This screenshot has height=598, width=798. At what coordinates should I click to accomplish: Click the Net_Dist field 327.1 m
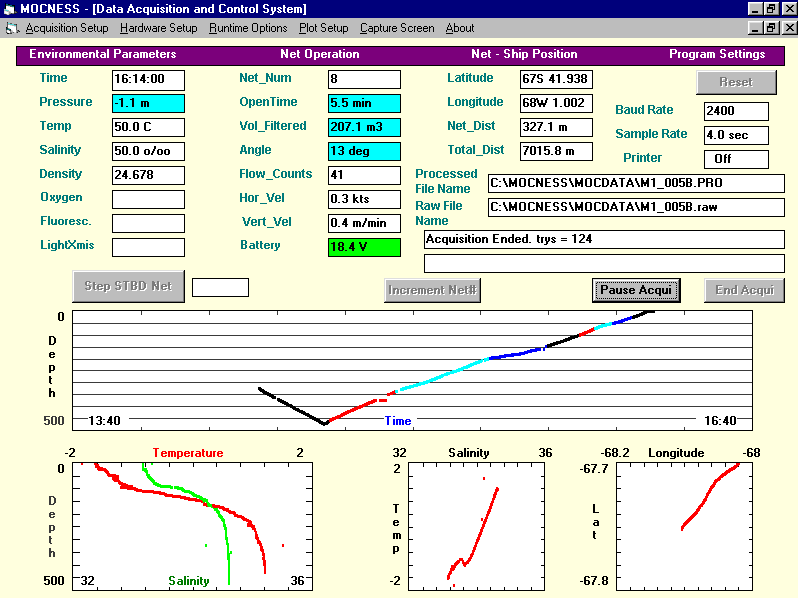(556, 127)
